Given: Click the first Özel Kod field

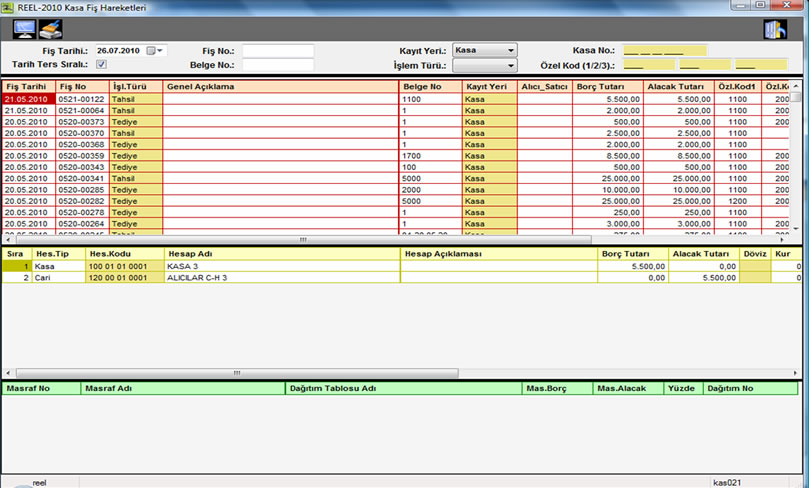Looking at the screenshot, I should (x=649, y=65).
